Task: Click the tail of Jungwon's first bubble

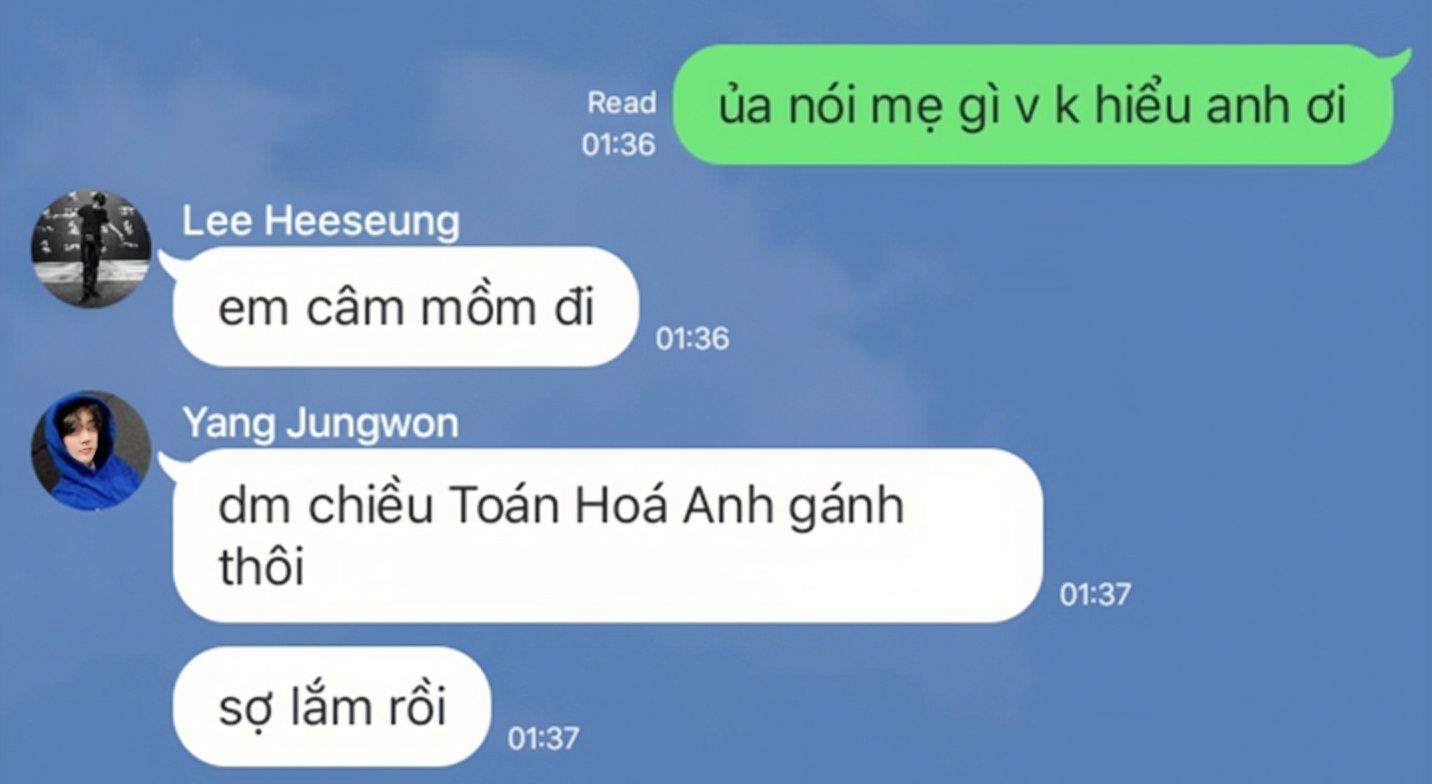Action: 172,466
